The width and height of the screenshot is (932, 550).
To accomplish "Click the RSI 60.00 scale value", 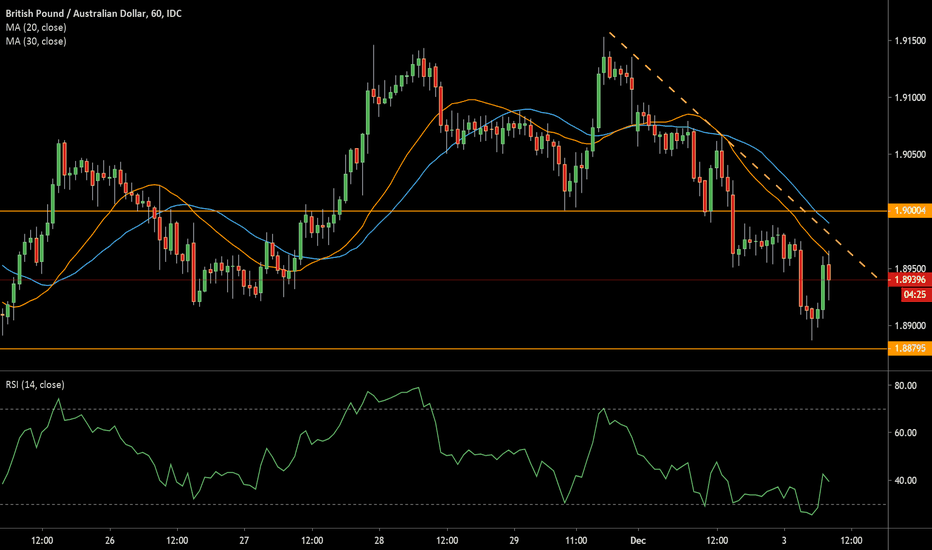I will click(x=905, y=433).
